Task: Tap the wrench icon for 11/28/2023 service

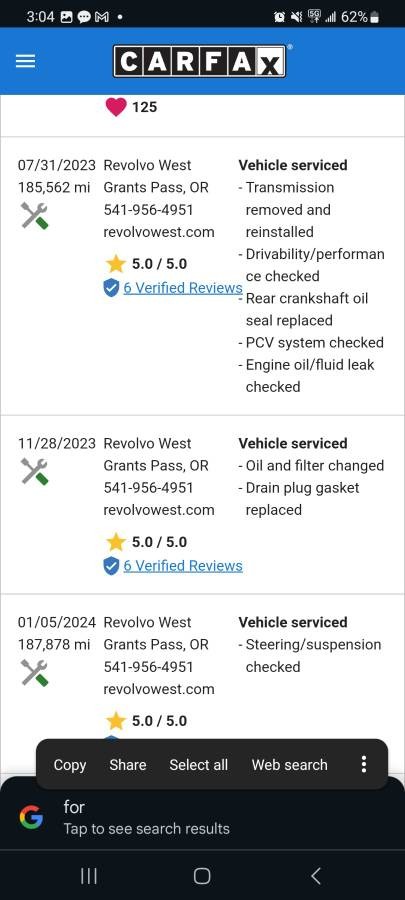Action: pyautogui.click(x=34, y=472)
